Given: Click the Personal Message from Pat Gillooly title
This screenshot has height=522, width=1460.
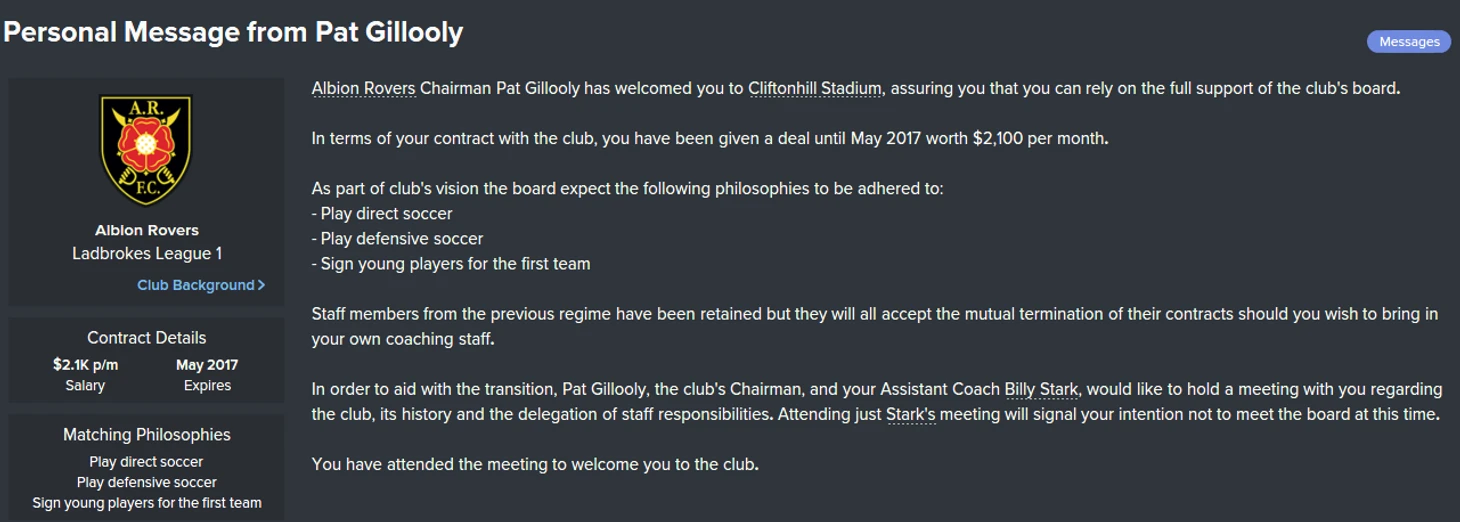Looking at the screenshot, I should pyautogui.click(x=233, y=33).
